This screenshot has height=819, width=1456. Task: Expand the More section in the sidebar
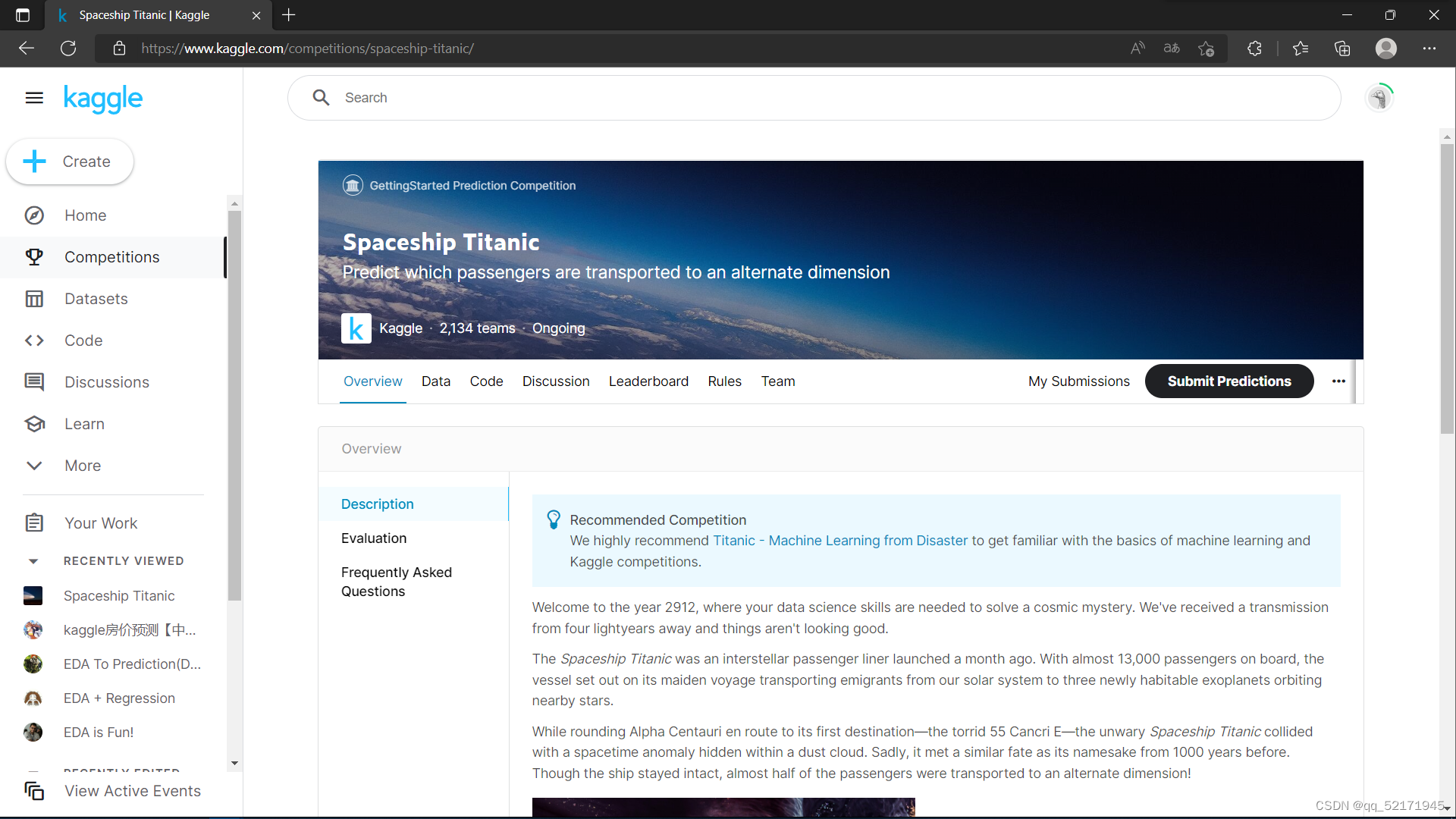click(x=34, y=466)
